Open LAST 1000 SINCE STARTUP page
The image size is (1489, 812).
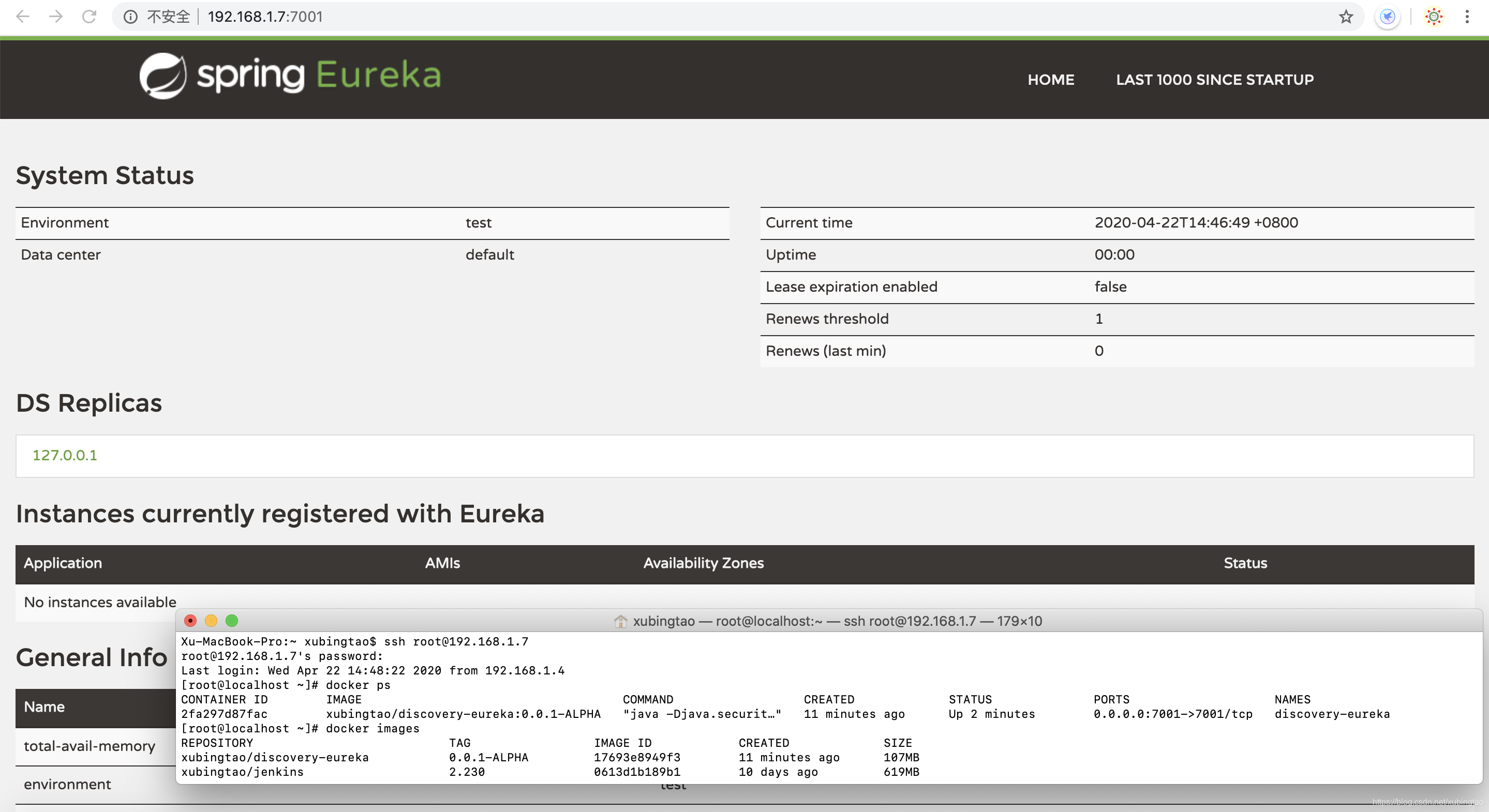point(1214,80)
